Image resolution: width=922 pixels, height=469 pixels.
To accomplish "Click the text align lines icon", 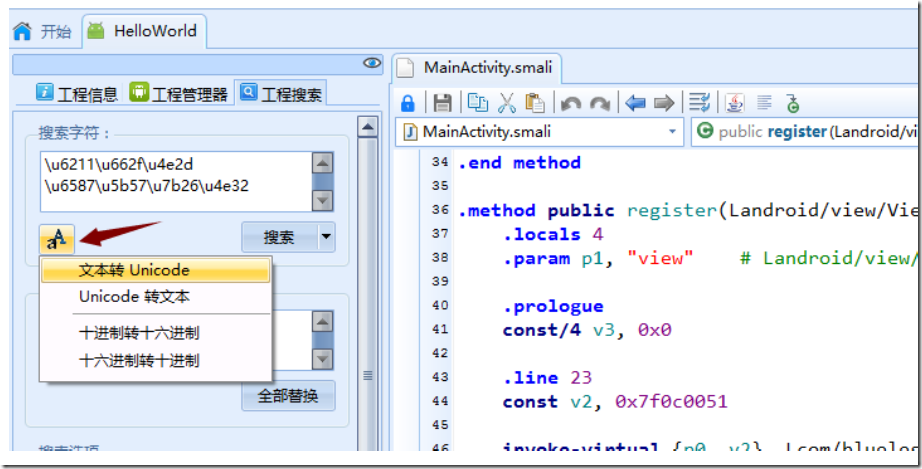I will point(764,103).
